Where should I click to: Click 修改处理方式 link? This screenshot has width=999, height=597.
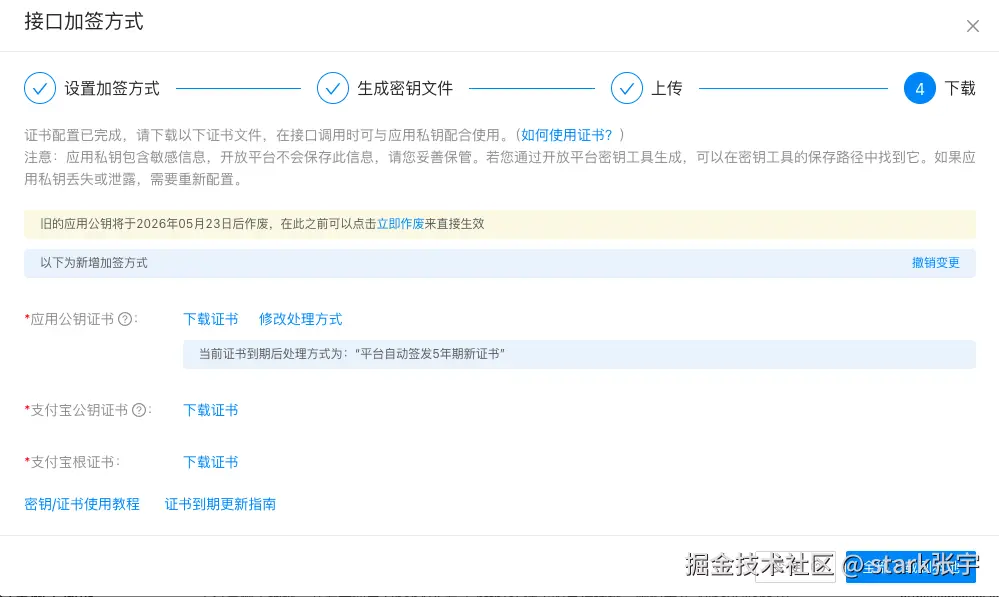click(x=300, y=319)
